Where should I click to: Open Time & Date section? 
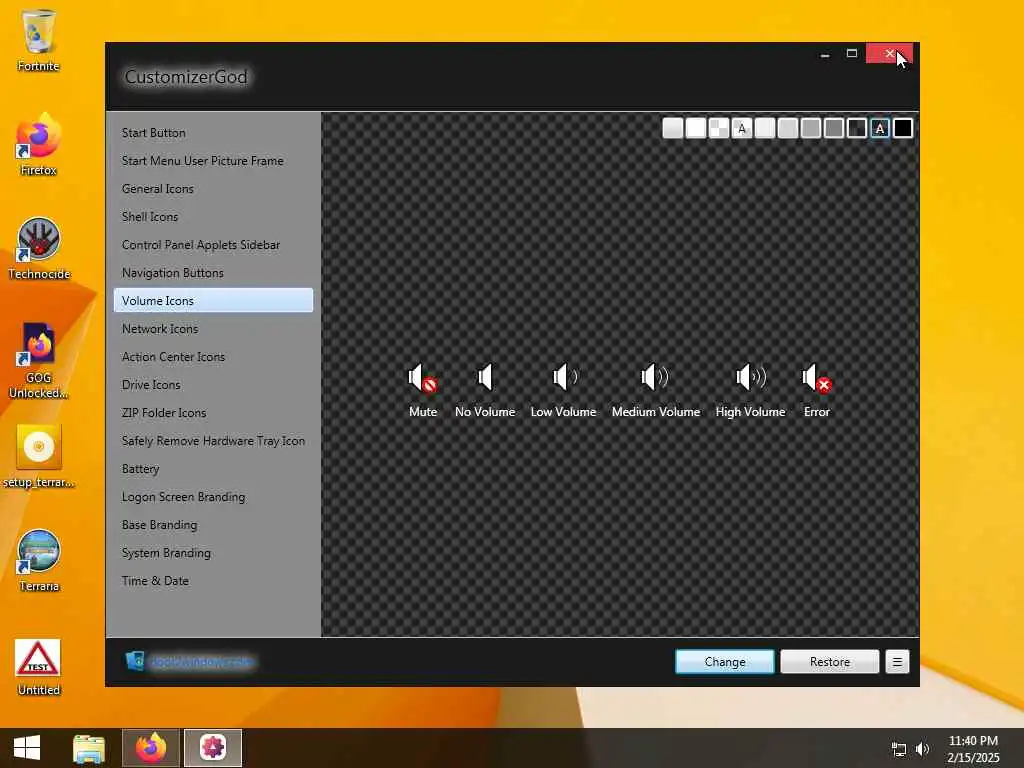(213, 581)
